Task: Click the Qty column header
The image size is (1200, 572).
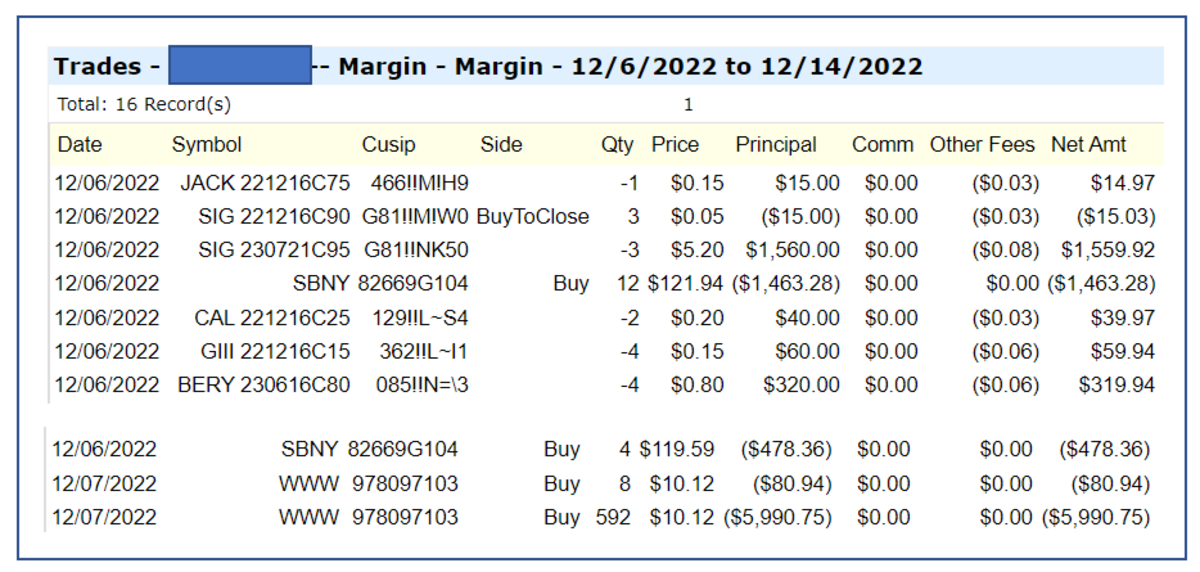Action: [617, 145]
